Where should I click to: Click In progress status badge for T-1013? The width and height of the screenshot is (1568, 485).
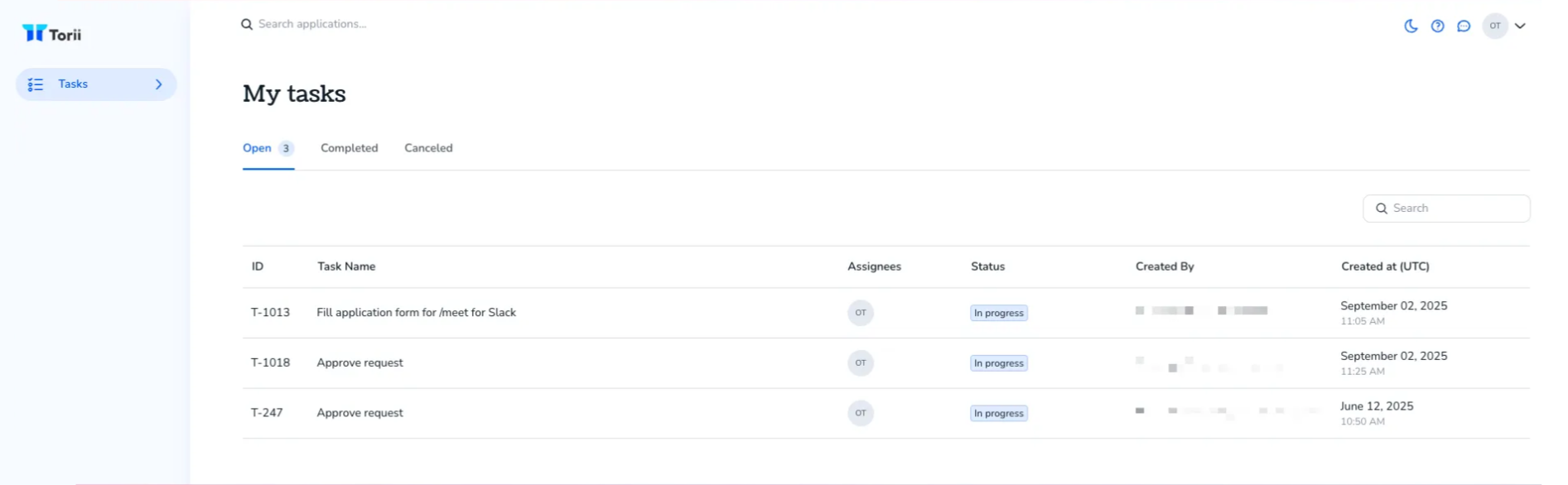point(999,313)
